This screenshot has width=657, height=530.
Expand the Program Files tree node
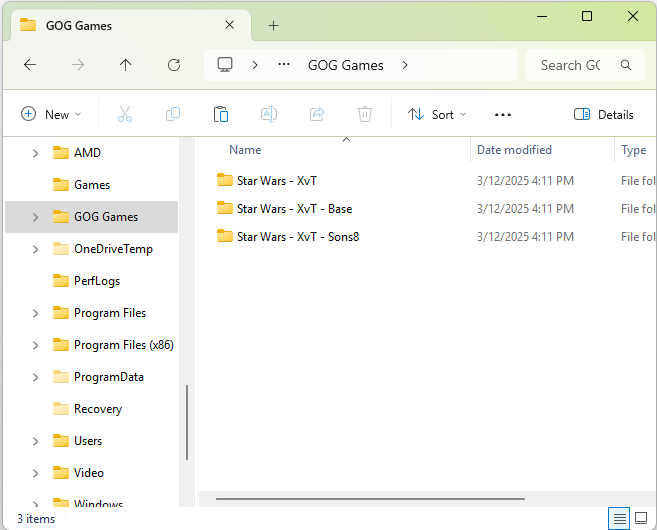click(x=35, y=313)
